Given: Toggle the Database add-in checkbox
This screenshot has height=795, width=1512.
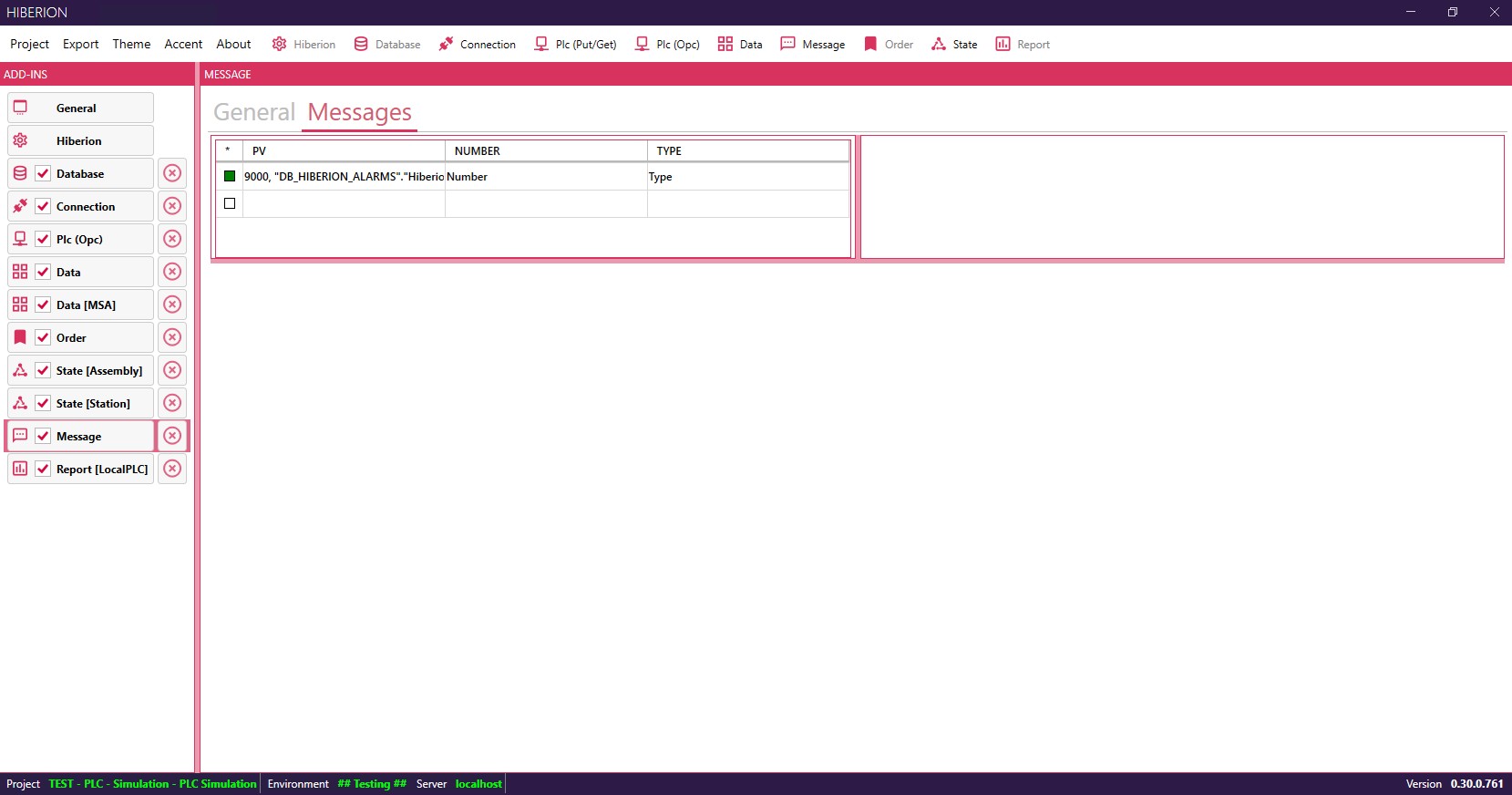Looking at the screenshot, I should pos(43,173).
